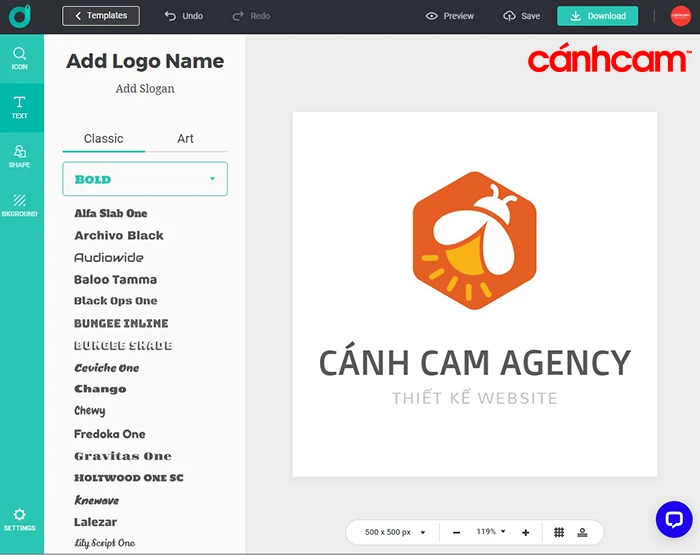The image size is (700, 555).
Task: Select the Text tool in sidebar
Action: [20, 108]
